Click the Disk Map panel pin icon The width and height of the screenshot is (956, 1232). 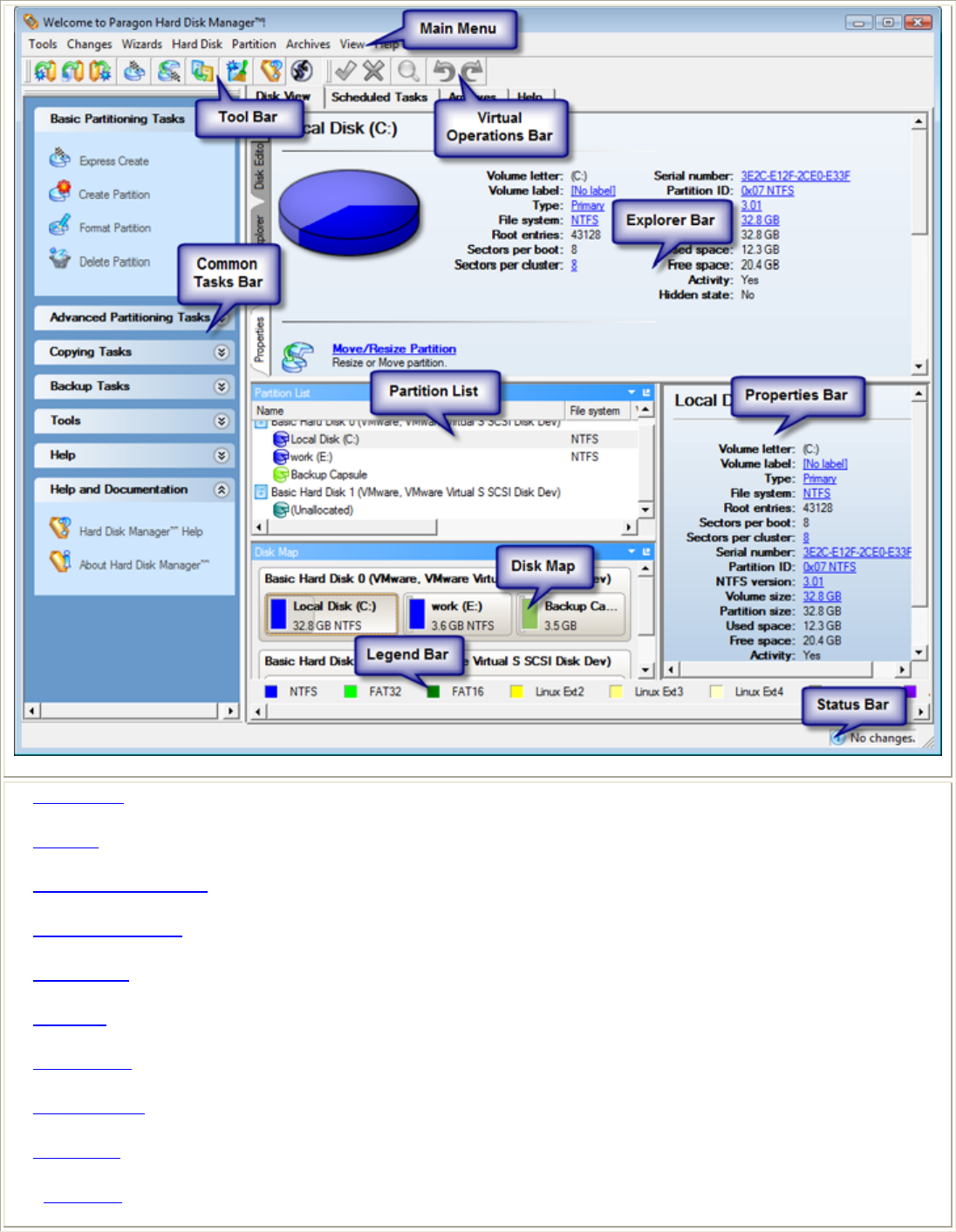coord(646,552)
